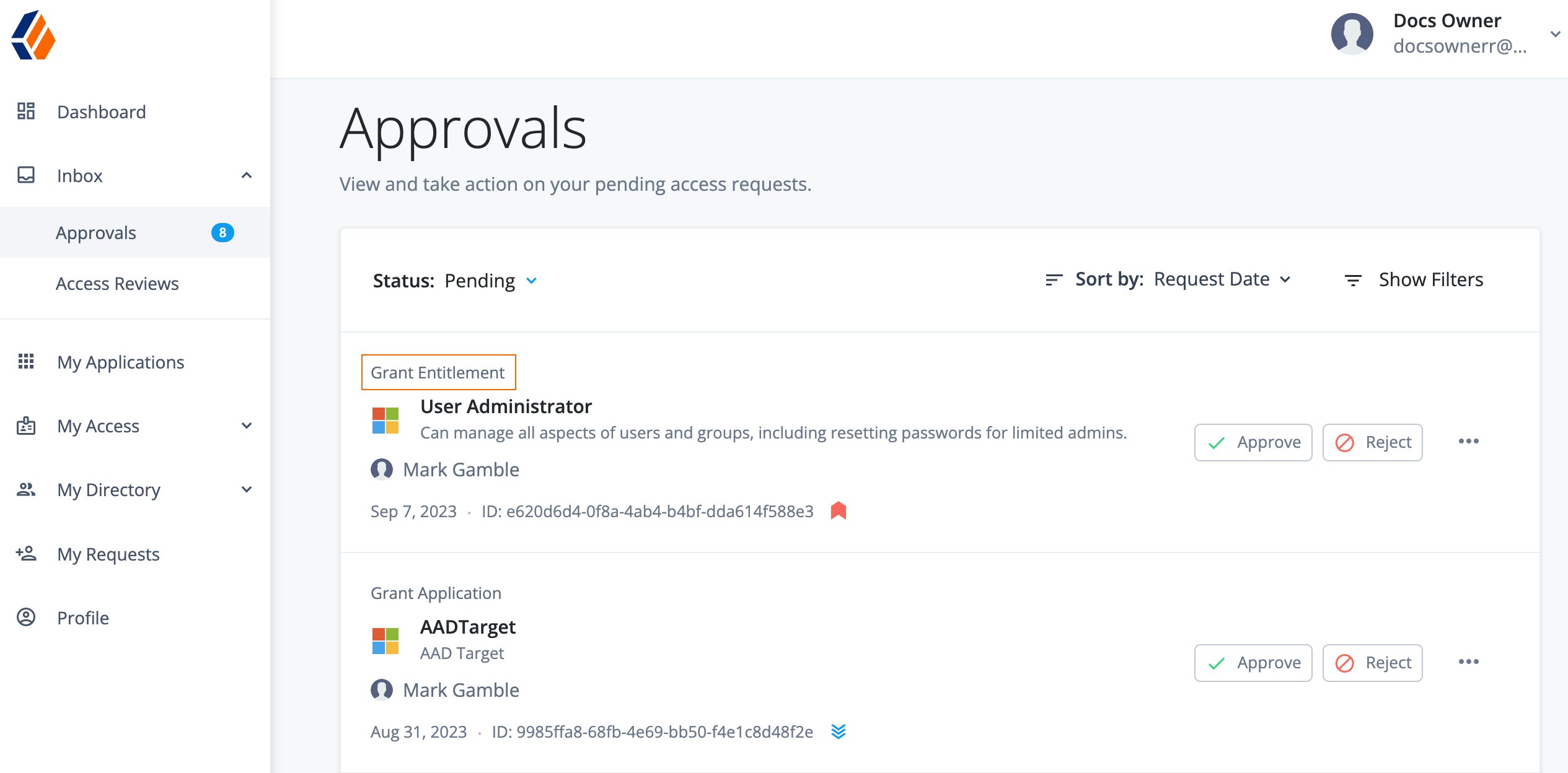Viewport: 1568px width, 773px height.
Task: Select the My Directory people icon
Action: coord(26,489)
